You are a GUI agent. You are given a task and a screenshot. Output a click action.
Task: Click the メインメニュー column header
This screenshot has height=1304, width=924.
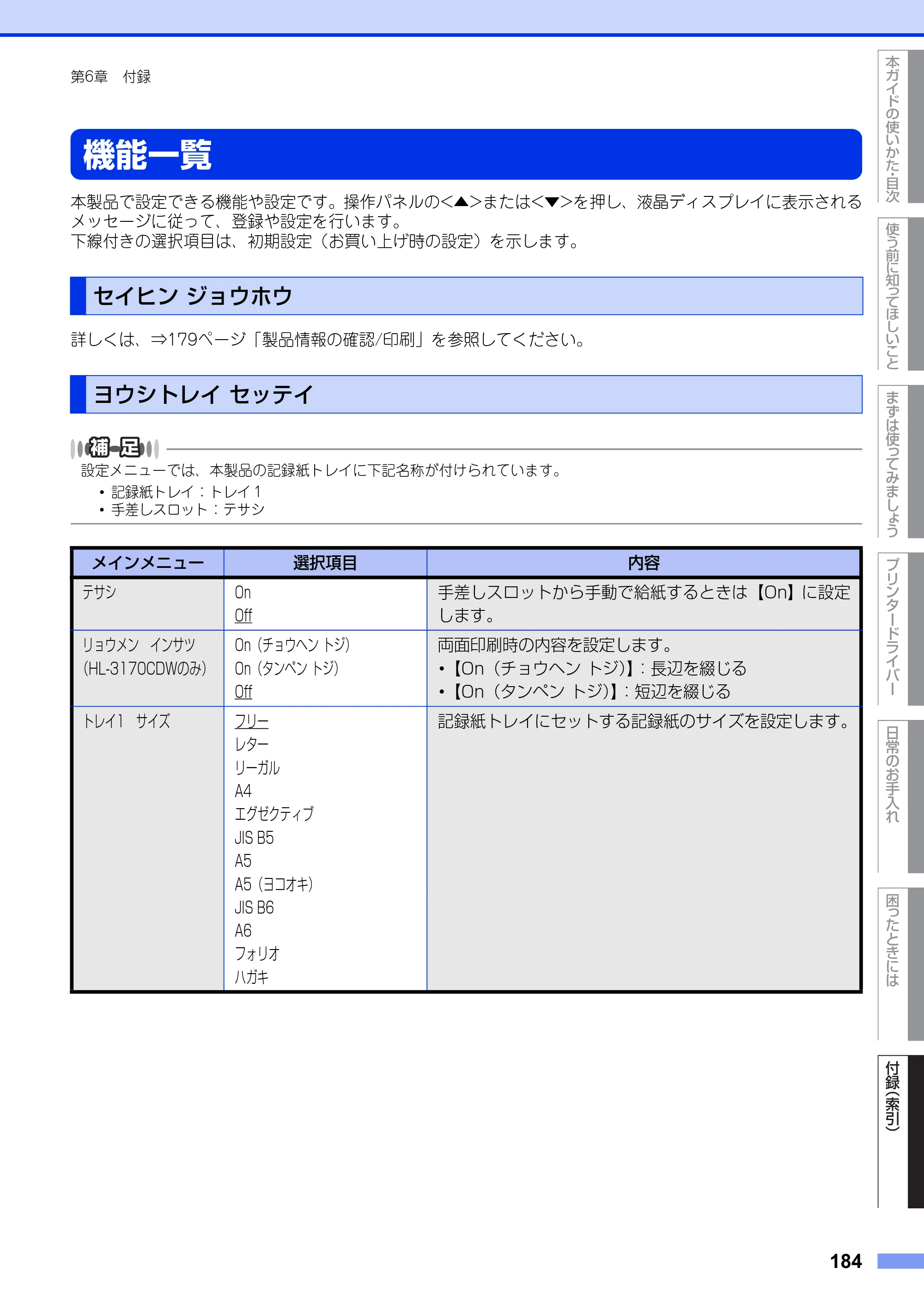pyautogui.click(x=148, y=563)
